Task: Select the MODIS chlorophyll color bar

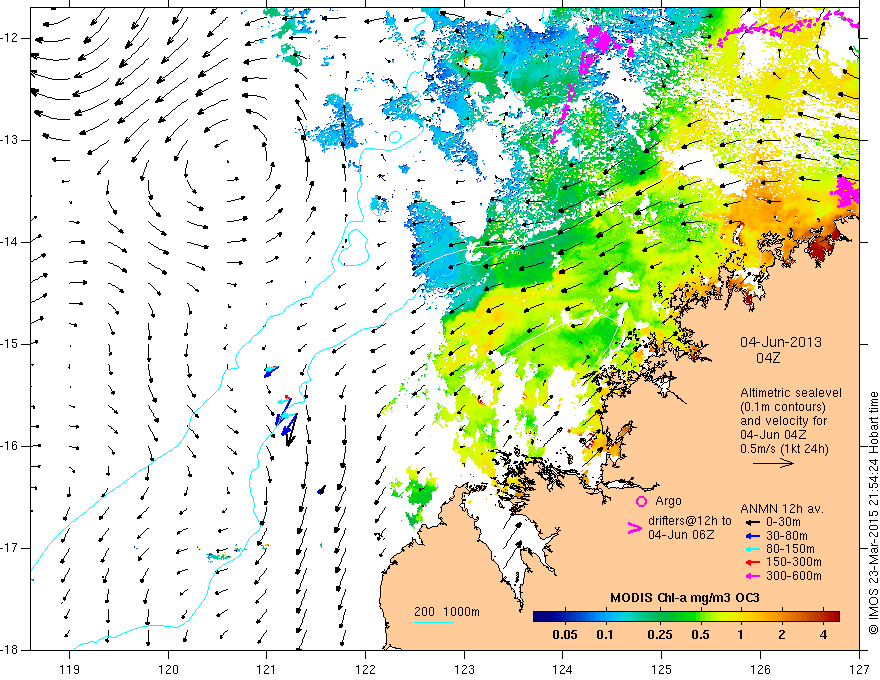Action: pyautogui.click(x=686, y=617)
